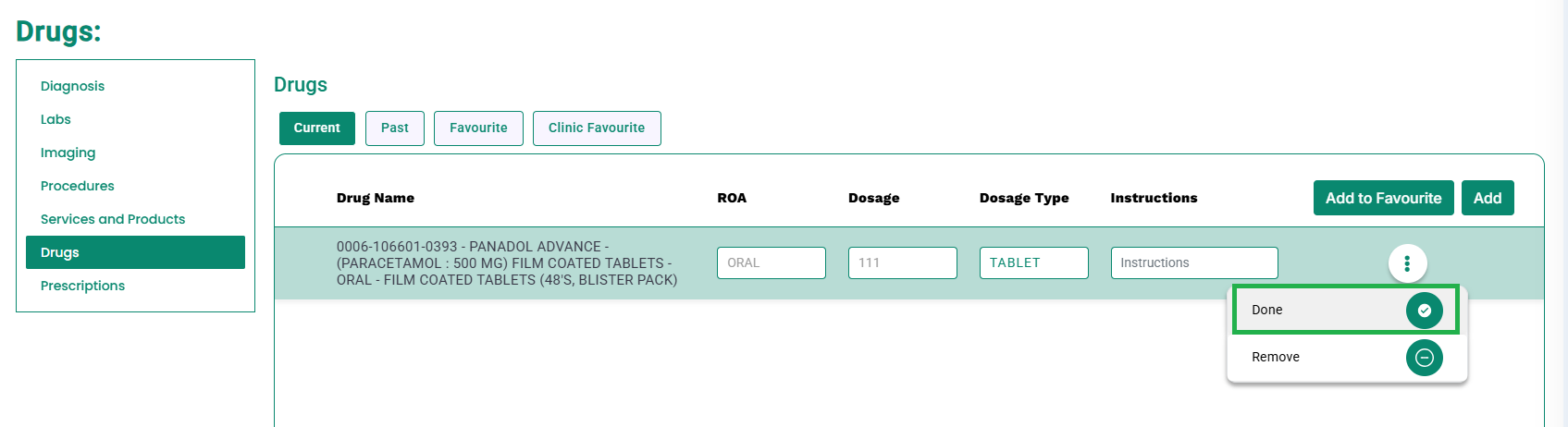Navigate to Services and Products
Screen dimensions: 1568x427
(x=113, y=219)
